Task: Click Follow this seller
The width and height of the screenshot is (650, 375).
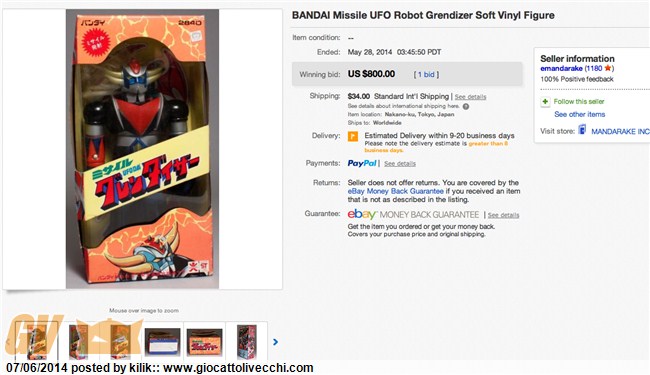Action: pos(579,102)
